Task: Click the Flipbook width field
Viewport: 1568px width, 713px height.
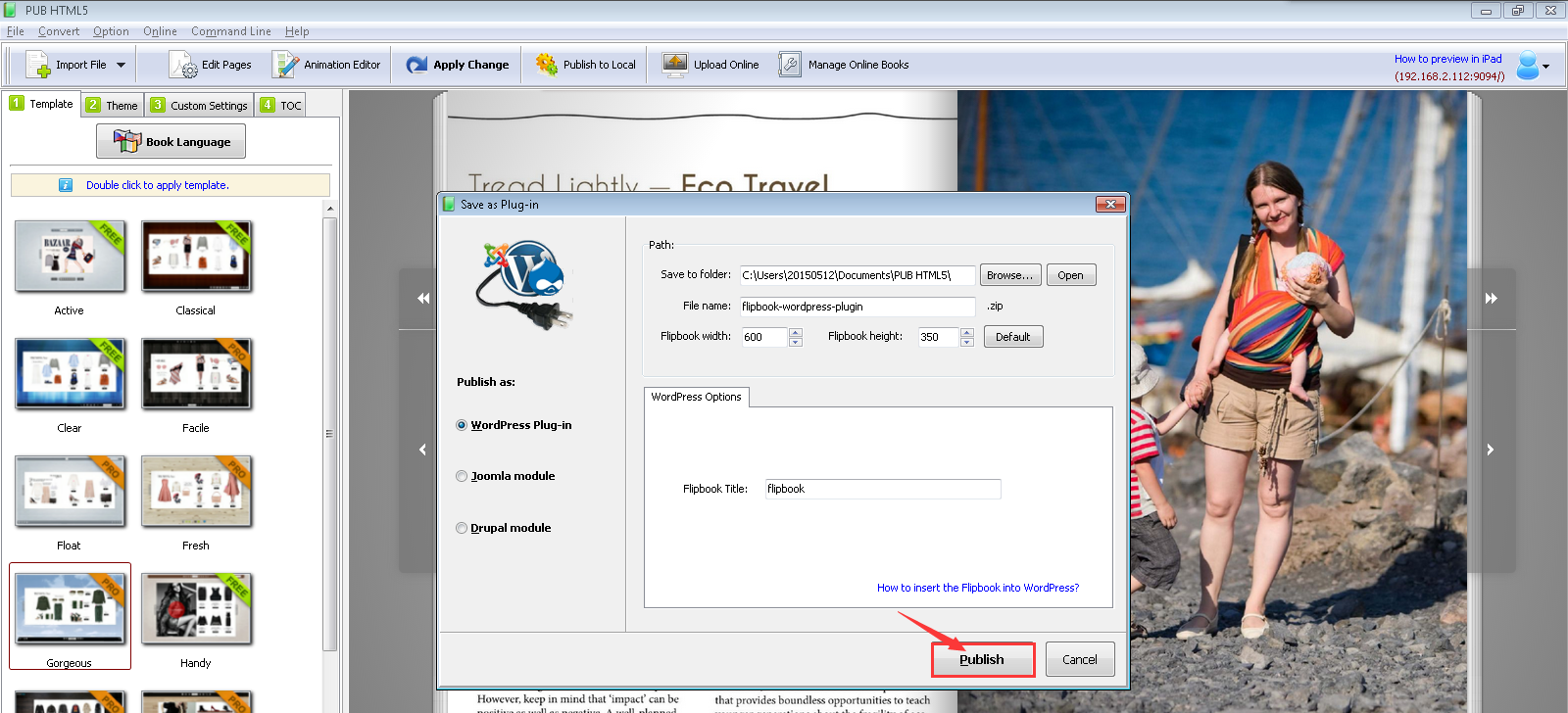Action: (x=764, y=337)
